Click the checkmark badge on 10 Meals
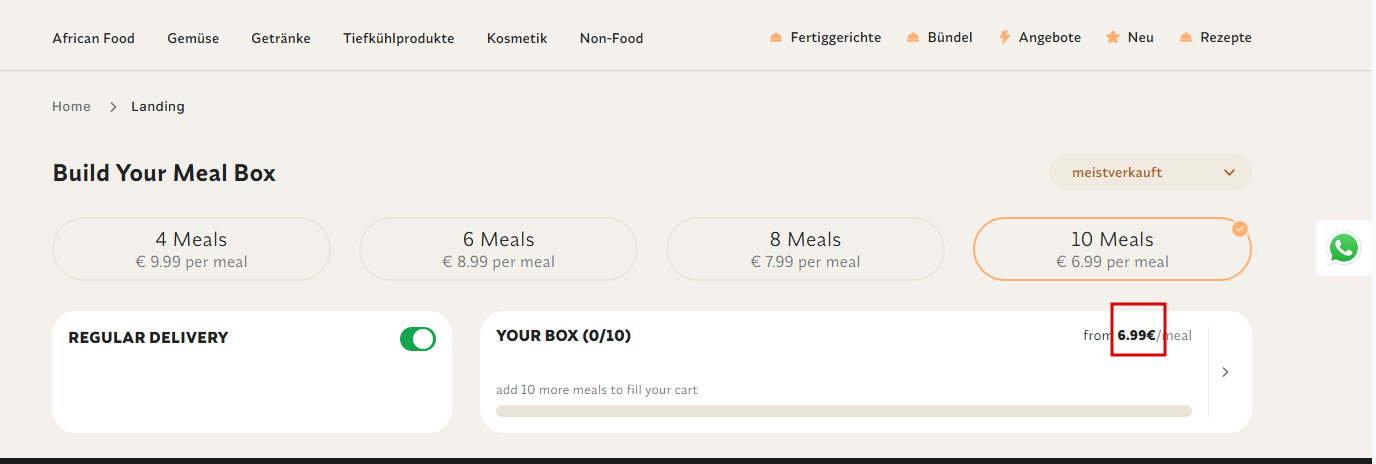The width and height of the screenshot is (1376, 464). coord(1240,229)
